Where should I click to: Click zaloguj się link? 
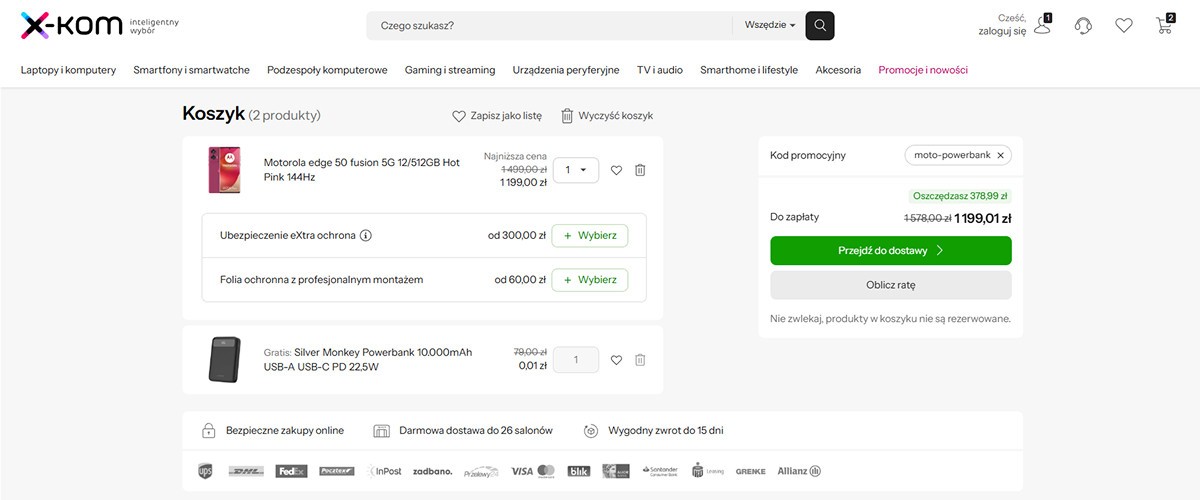pos(1002,31)
